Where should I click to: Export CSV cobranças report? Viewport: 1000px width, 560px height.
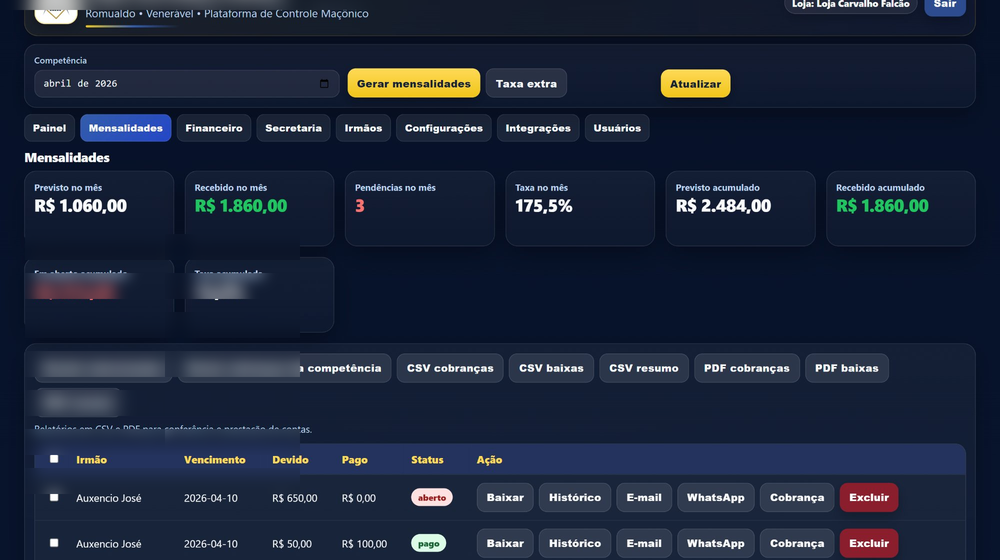coord(450,368)
